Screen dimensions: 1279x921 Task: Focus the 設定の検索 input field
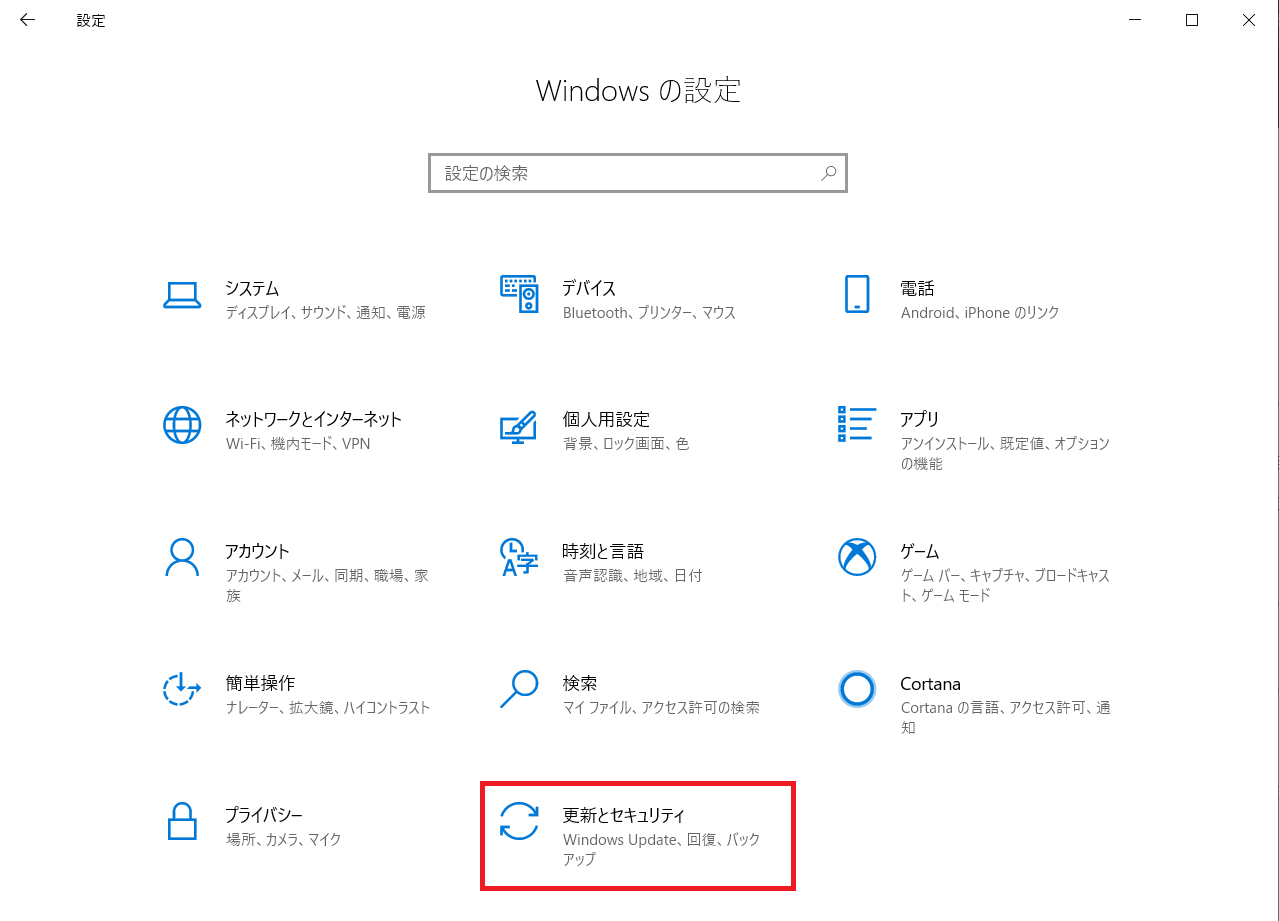click(638, 173)
